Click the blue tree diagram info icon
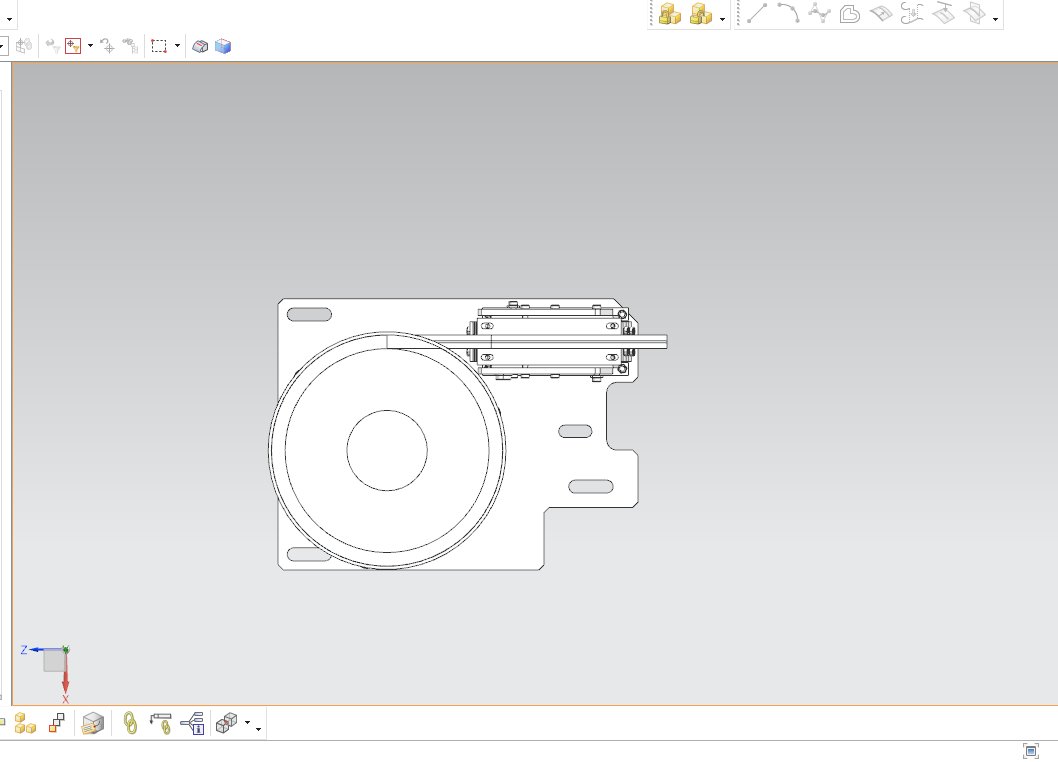1058x762 pixels. pyautogui.click(x=193, y=724)
